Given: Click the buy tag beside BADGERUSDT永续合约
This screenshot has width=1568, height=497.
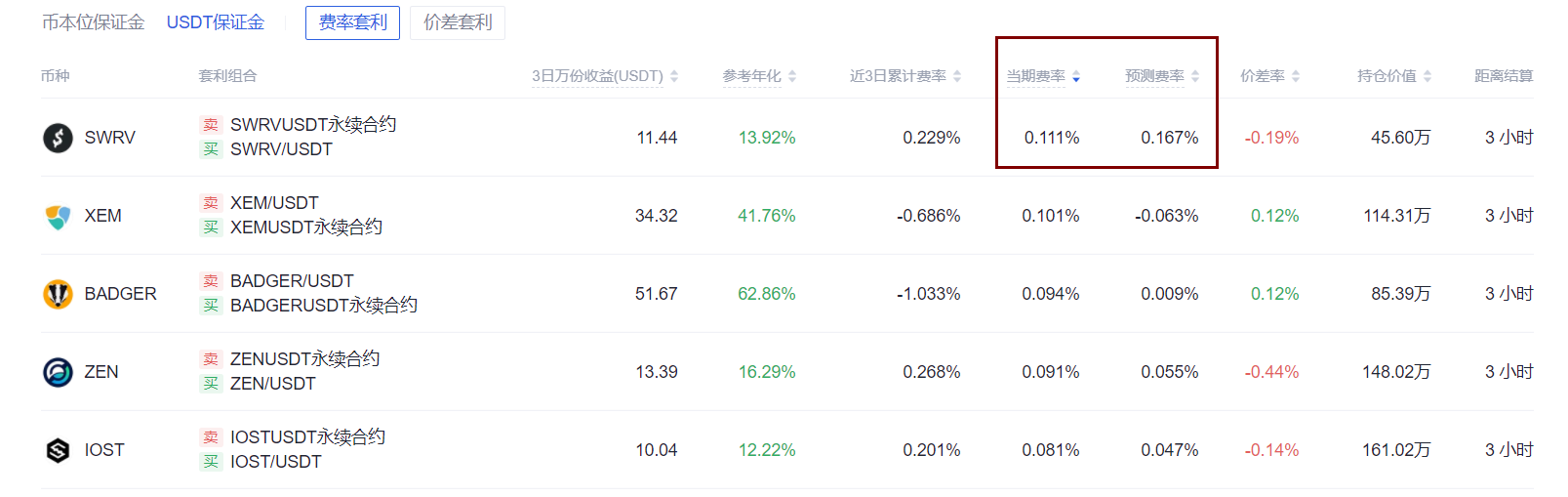Looking at the screenshot, I should (211, 306).
